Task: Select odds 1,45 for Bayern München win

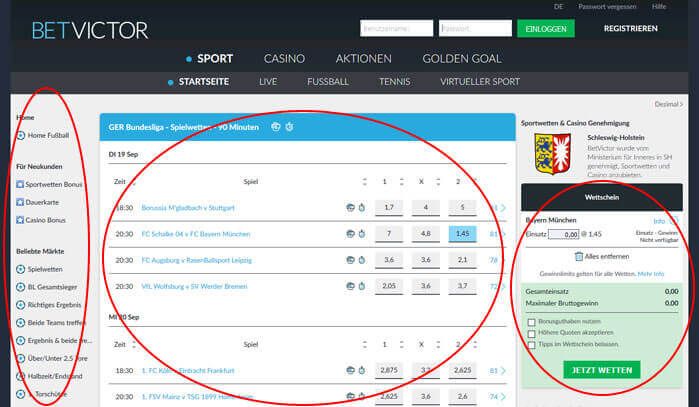Action: point(462,234)
